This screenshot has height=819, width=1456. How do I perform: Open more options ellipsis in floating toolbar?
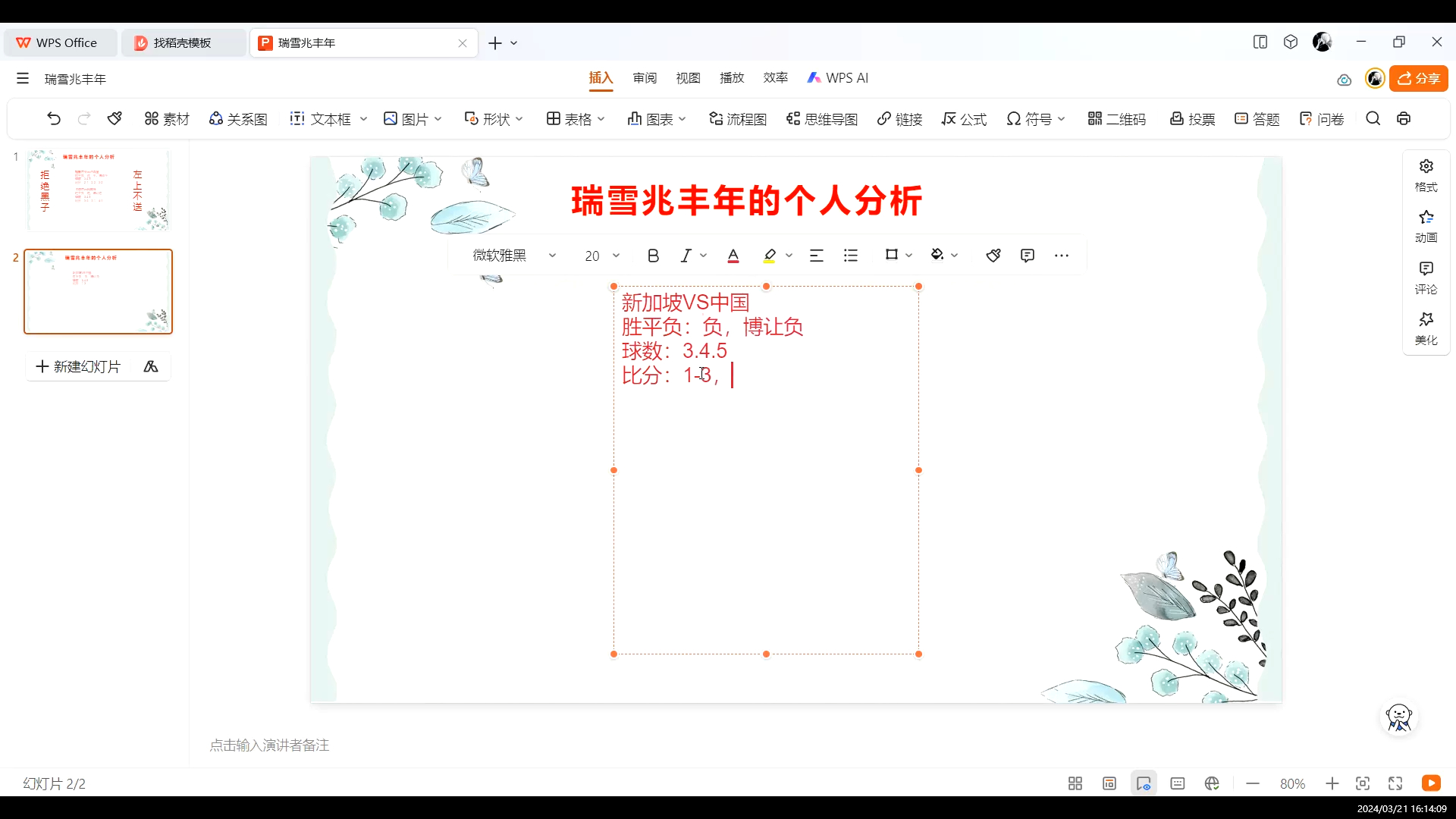click(x=1062, y=256)
